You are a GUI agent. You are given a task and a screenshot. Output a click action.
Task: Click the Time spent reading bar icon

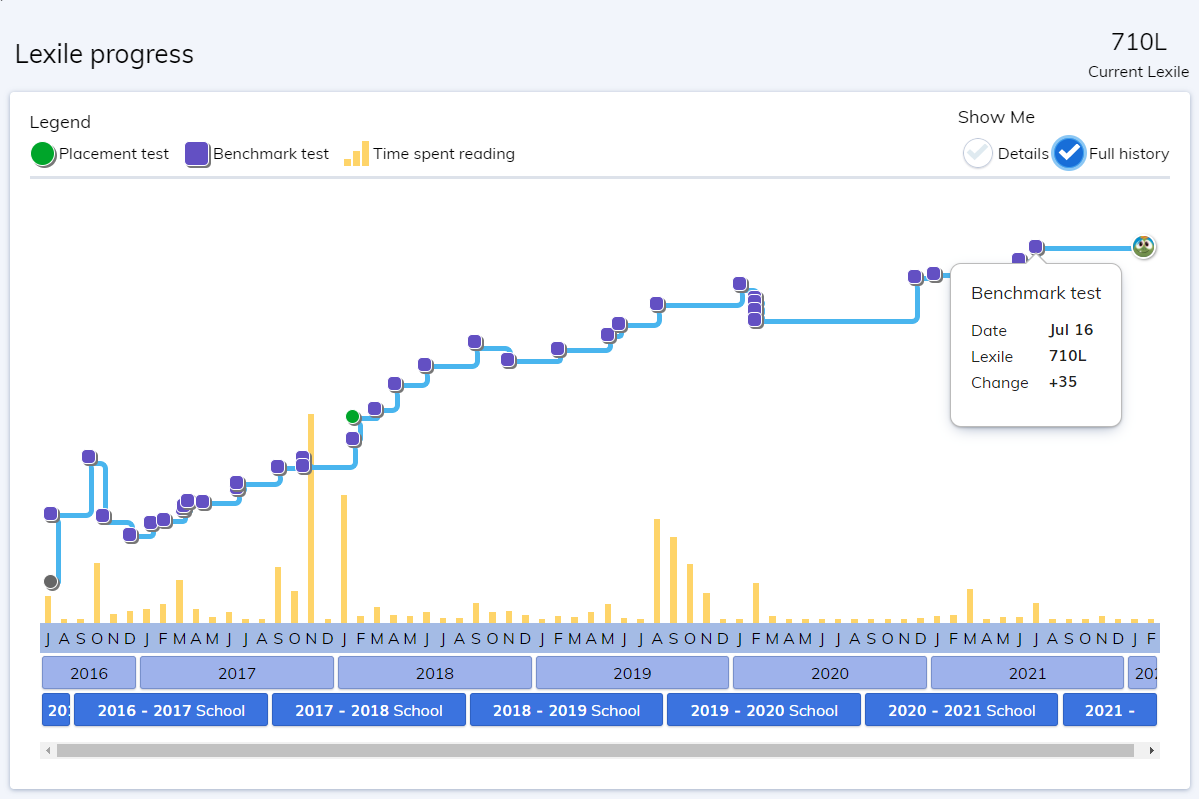[357, 154]
